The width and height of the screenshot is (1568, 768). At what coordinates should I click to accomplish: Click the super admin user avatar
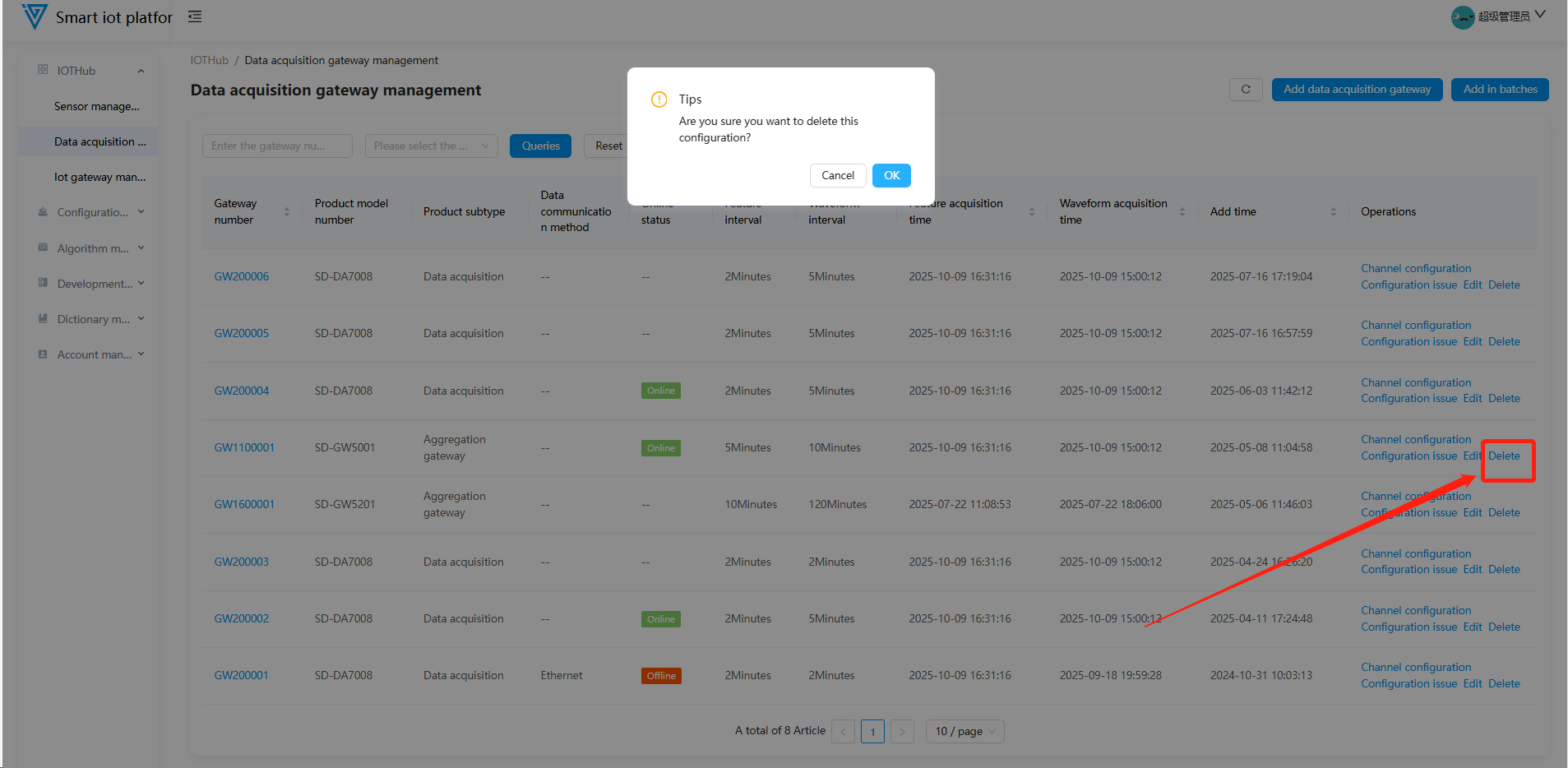pos(1462,16)
